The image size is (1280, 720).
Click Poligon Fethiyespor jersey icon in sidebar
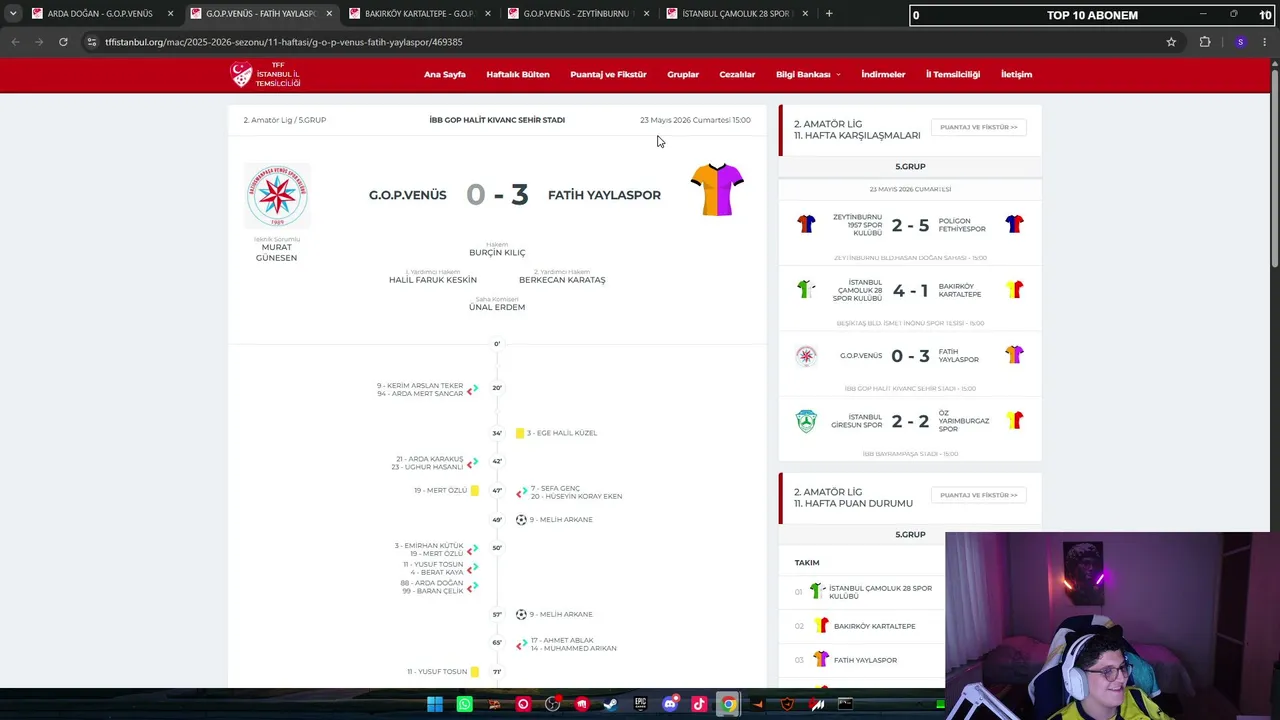coord(1014,224)
